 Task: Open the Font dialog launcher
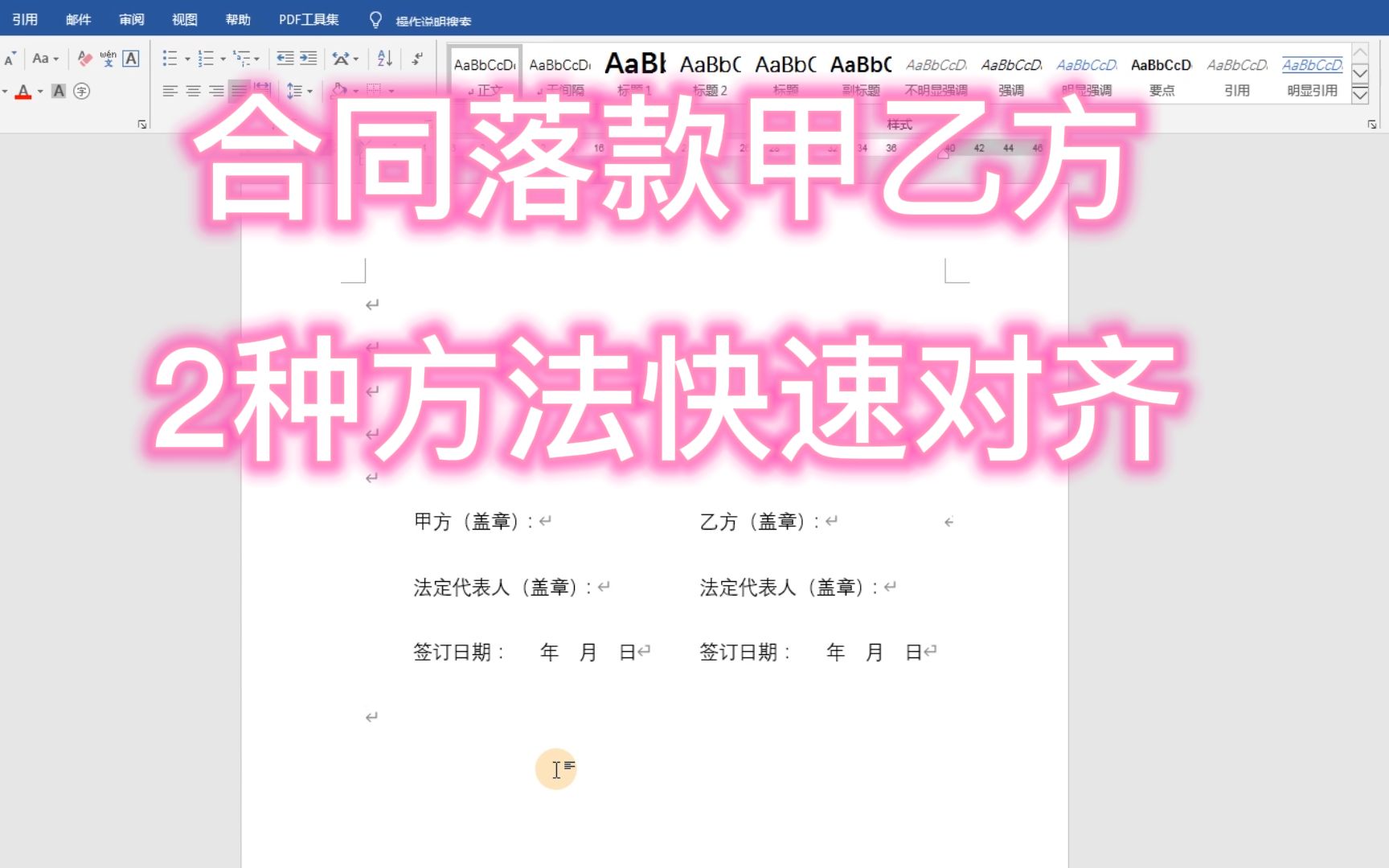142,125
